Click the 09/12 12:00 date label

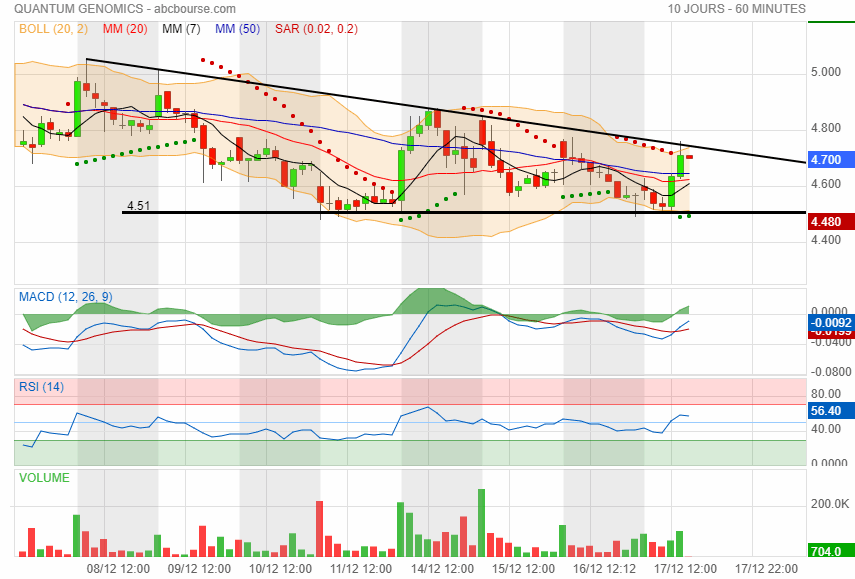point(199,569)
